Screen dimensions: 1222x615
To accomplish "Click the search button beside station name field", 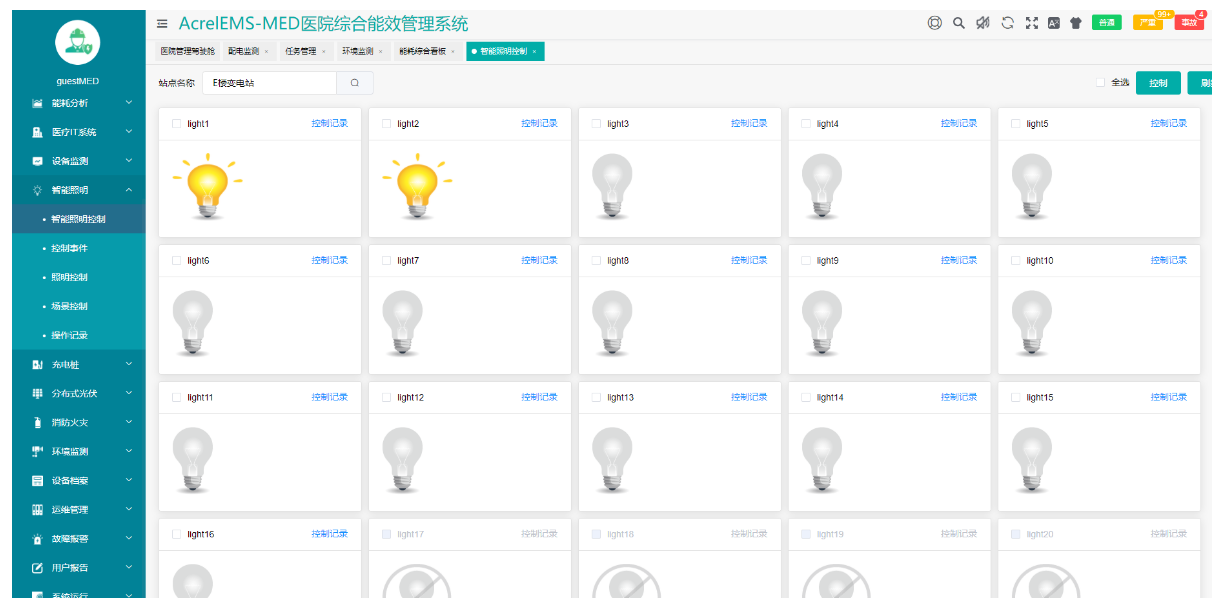I will pyautogui.click(x=354, y=83).
